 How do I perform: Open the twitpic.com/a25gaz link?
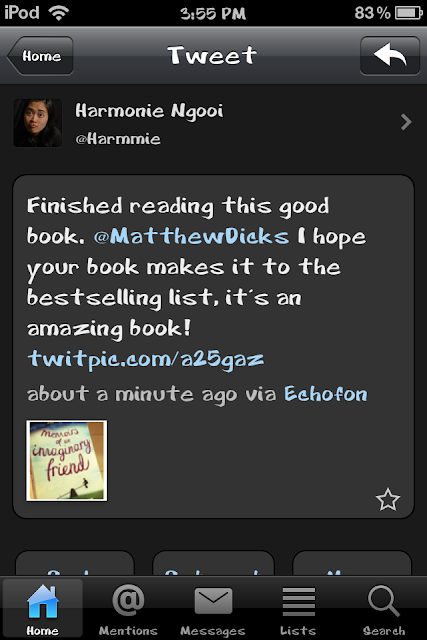coord(146,359)
